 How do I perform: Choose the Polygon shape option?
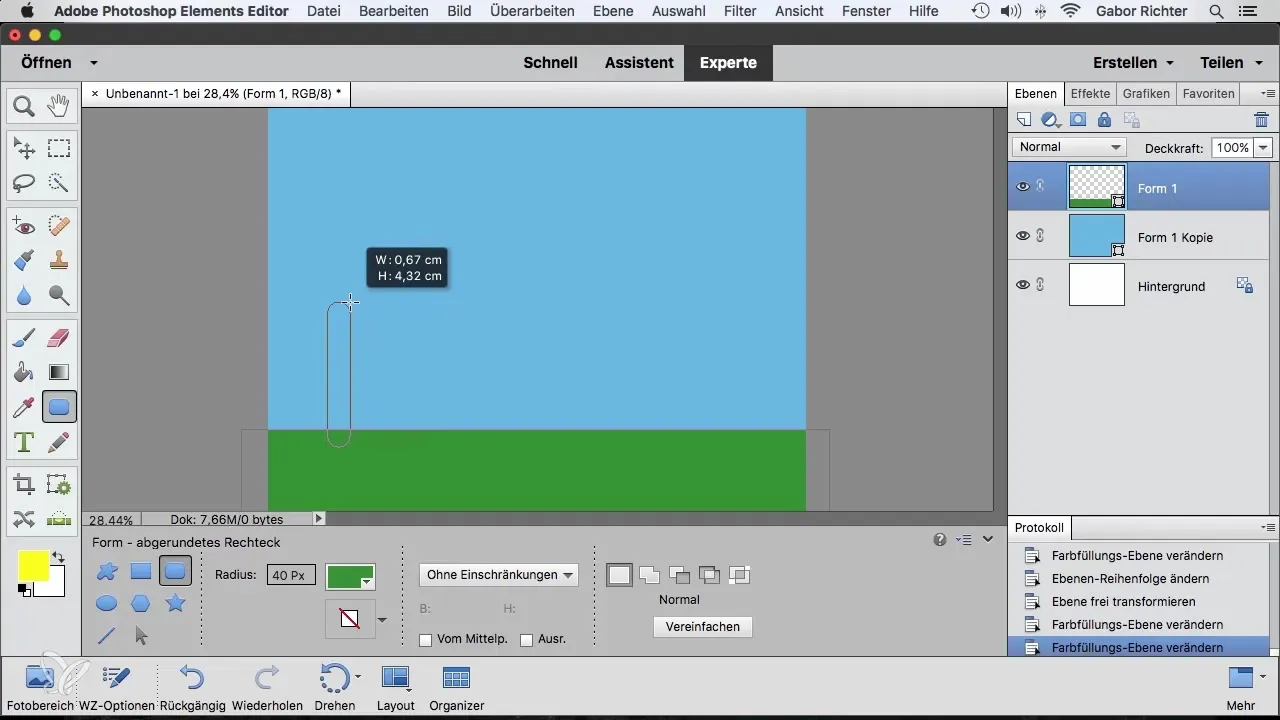[141, 603]
